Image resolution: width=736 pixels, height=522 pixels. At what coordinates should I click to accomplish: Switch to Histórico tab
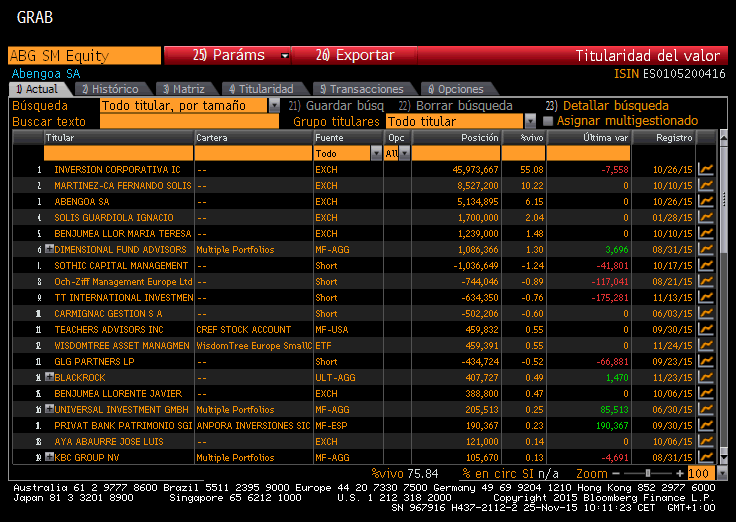pyautogui.click(x=111, y=89)
